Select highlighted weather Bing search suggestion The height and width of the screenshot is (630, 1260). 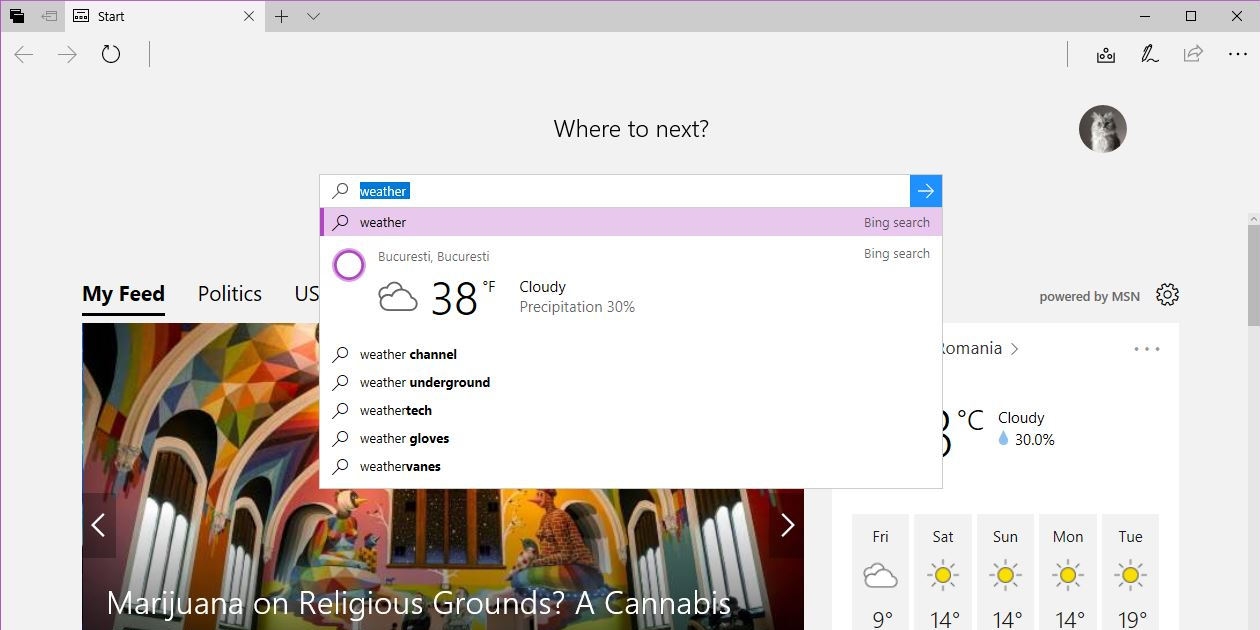(x=631, y=222)
